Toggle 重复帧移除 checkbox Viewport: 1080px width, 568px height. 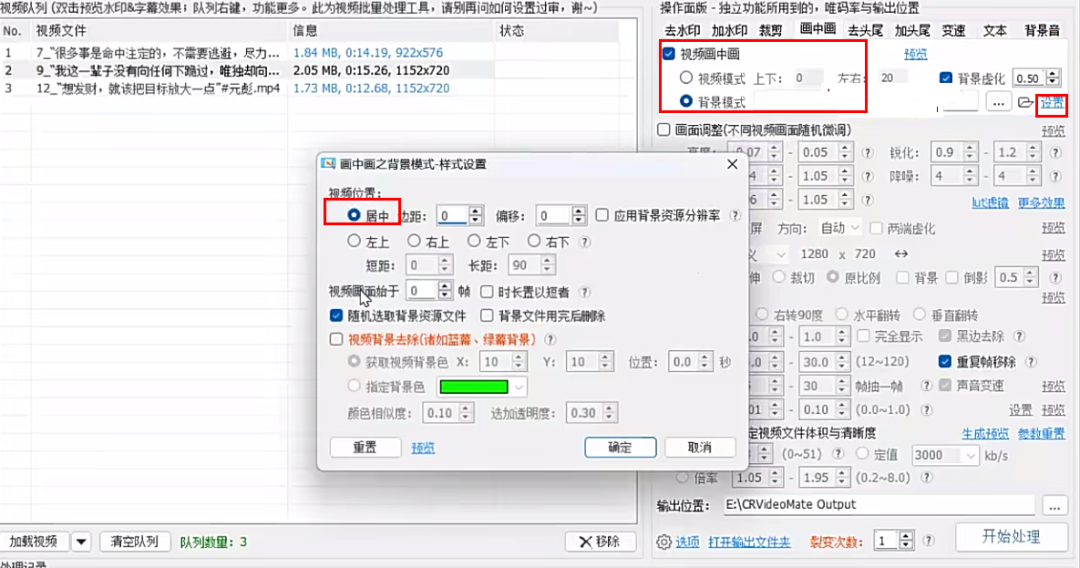(x=945, y=361)
